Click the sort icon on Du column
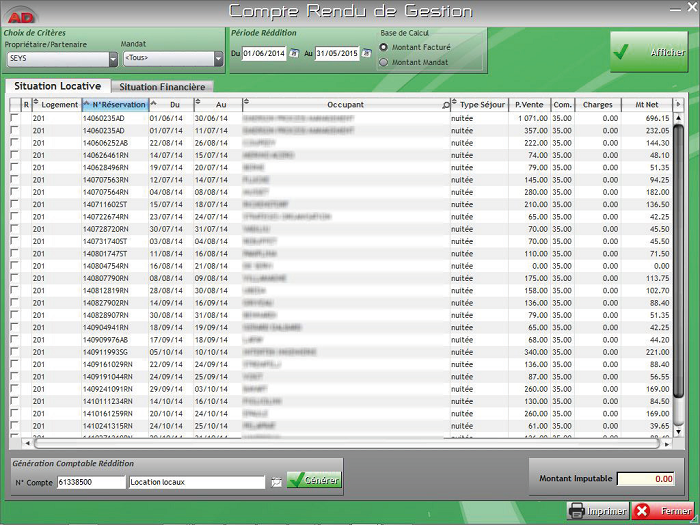The height and width of the screenshot is (525, 700). (153, 104)
